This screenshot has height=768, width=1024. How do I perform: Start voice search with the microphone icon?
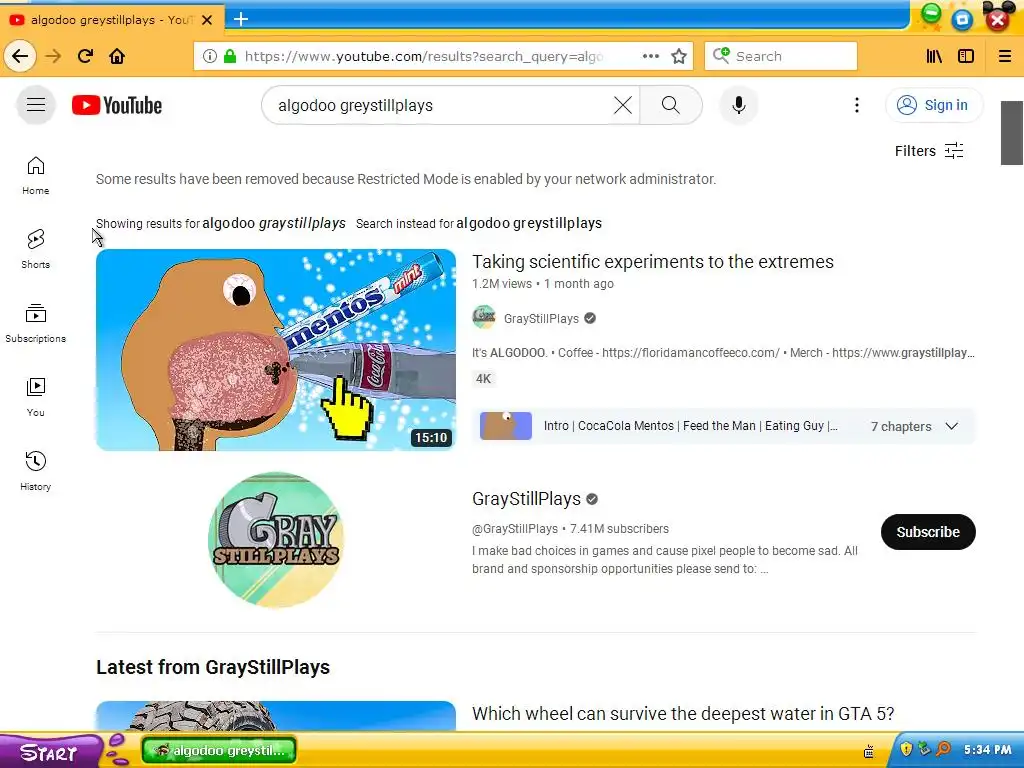tap(739, 105)
